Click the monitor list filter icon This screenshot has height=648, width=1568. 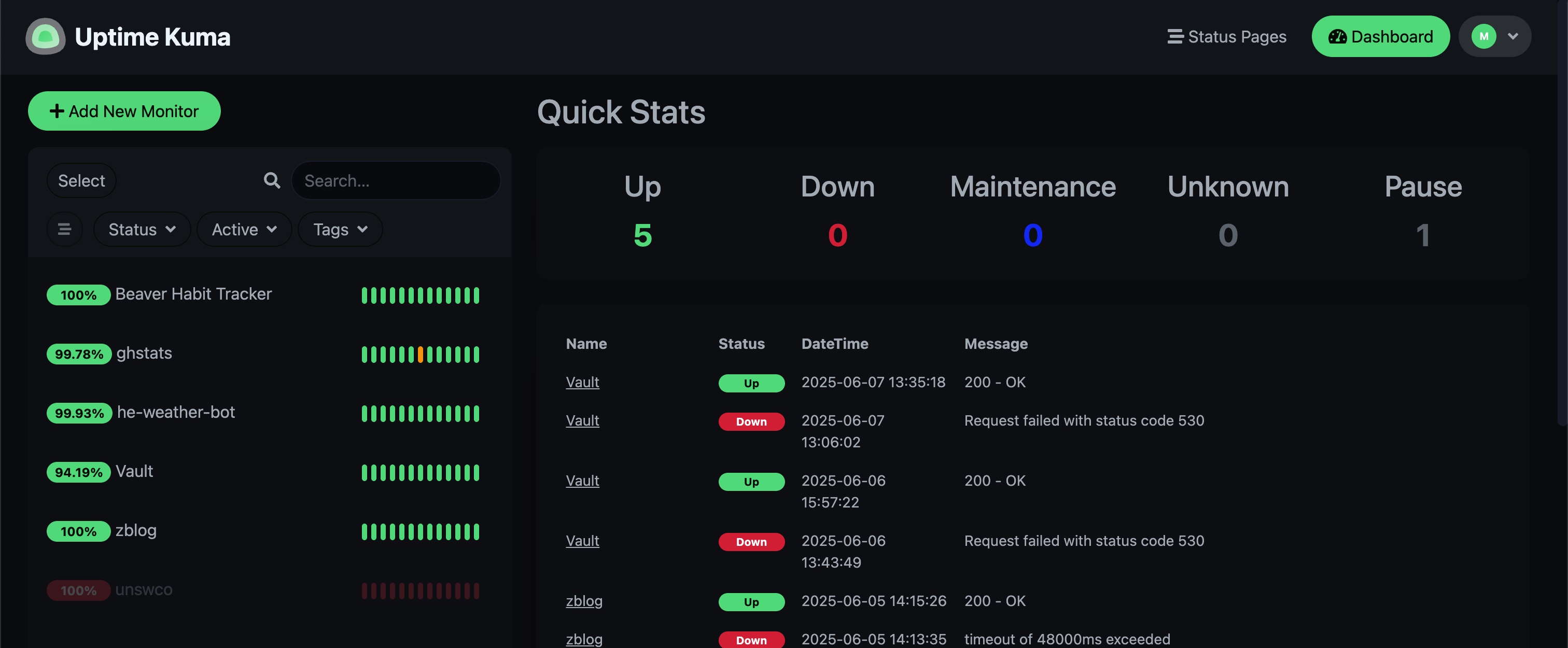(x=64, y=229)
